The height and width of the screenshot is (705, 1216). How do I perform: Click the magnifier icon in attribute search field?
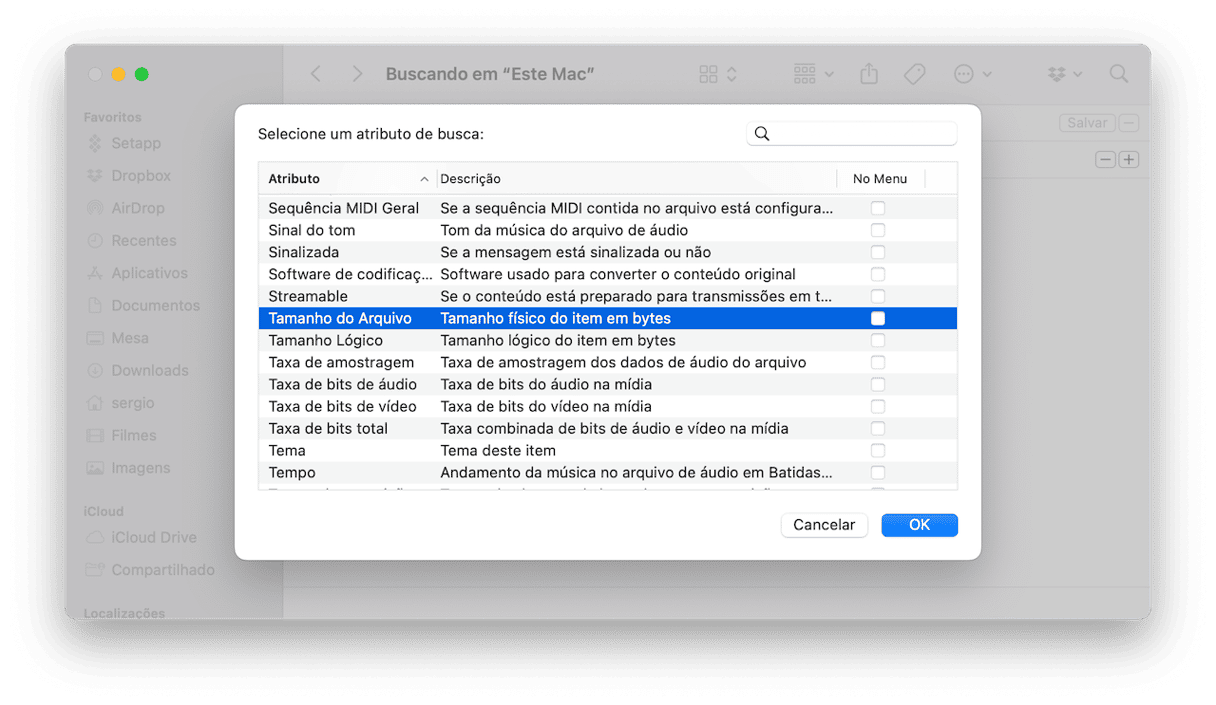(762, 134)
